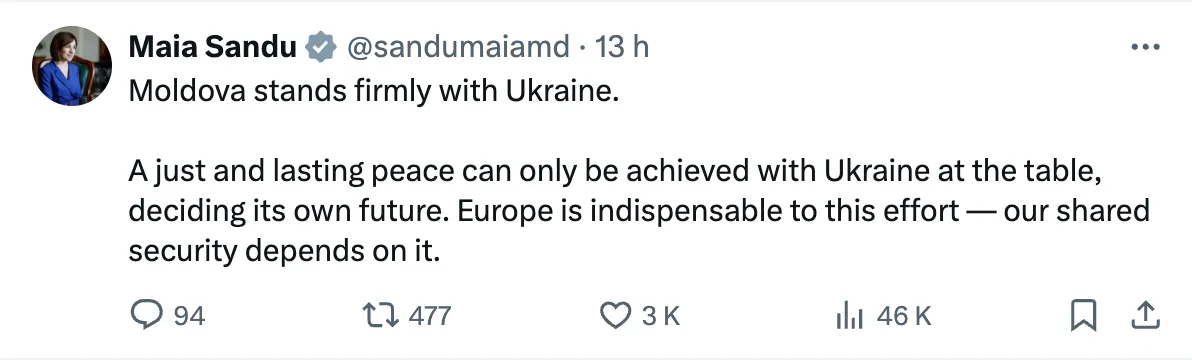Click the line starting "deciding its own future"

click(x=639, y=212)
